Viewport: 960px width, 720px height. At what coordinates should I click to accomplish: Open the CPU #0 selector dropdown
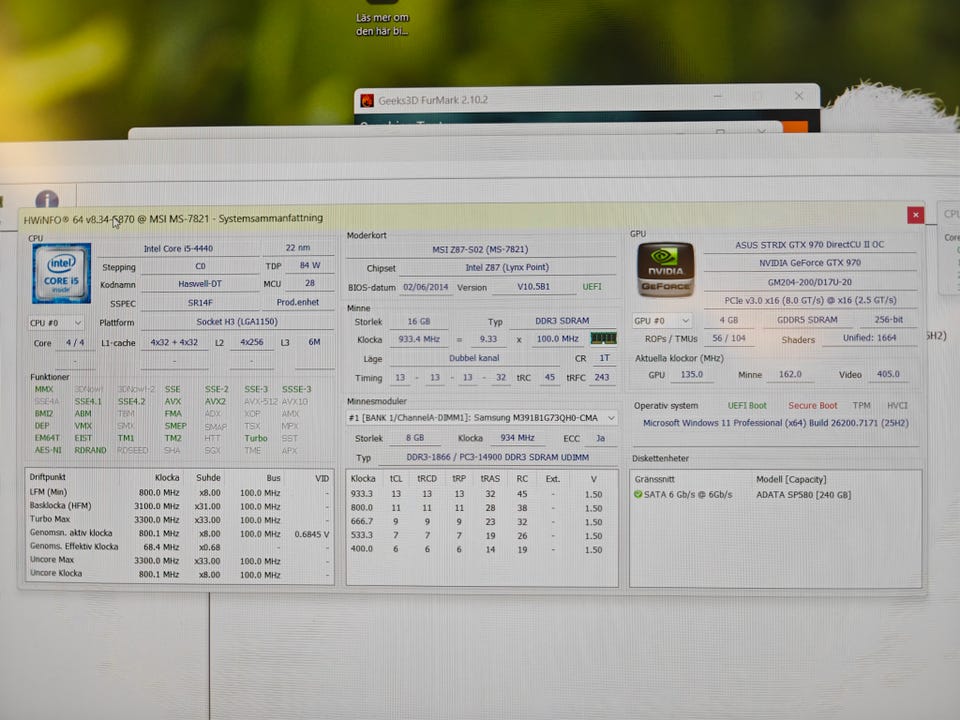[56, 323]
